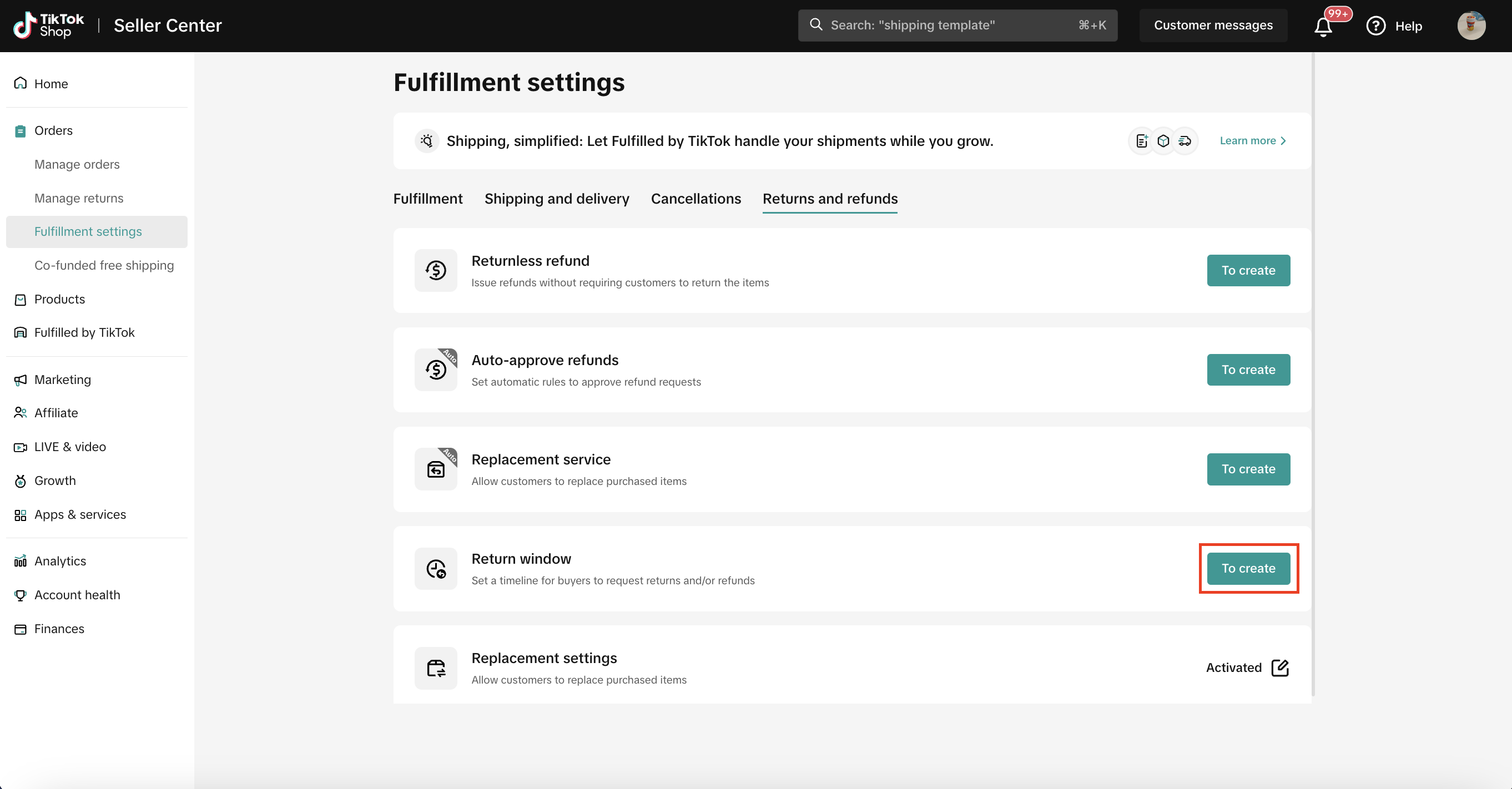Image resolution: width=1512 pixels, height=789 pixels.
Task: Click To create for Return window
Action: [1248, 568]
